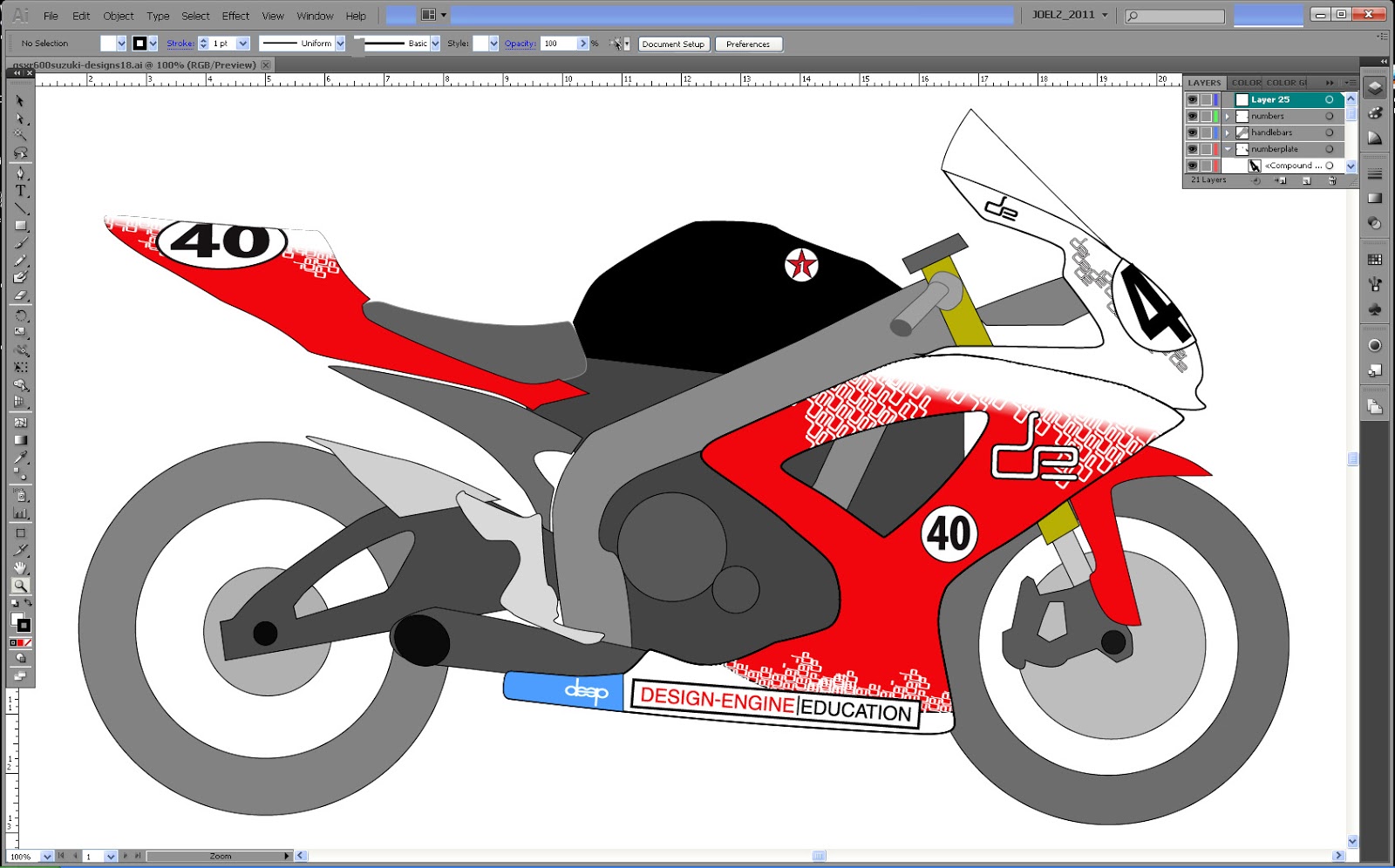Select the Rectangle tool

click(20, 226)
